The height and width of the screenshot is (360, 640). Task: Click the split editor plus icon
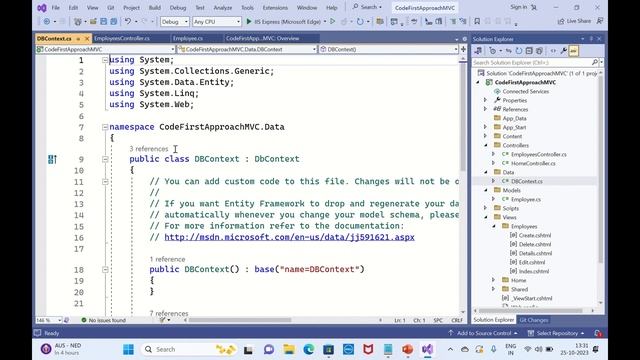coord(463,49)
